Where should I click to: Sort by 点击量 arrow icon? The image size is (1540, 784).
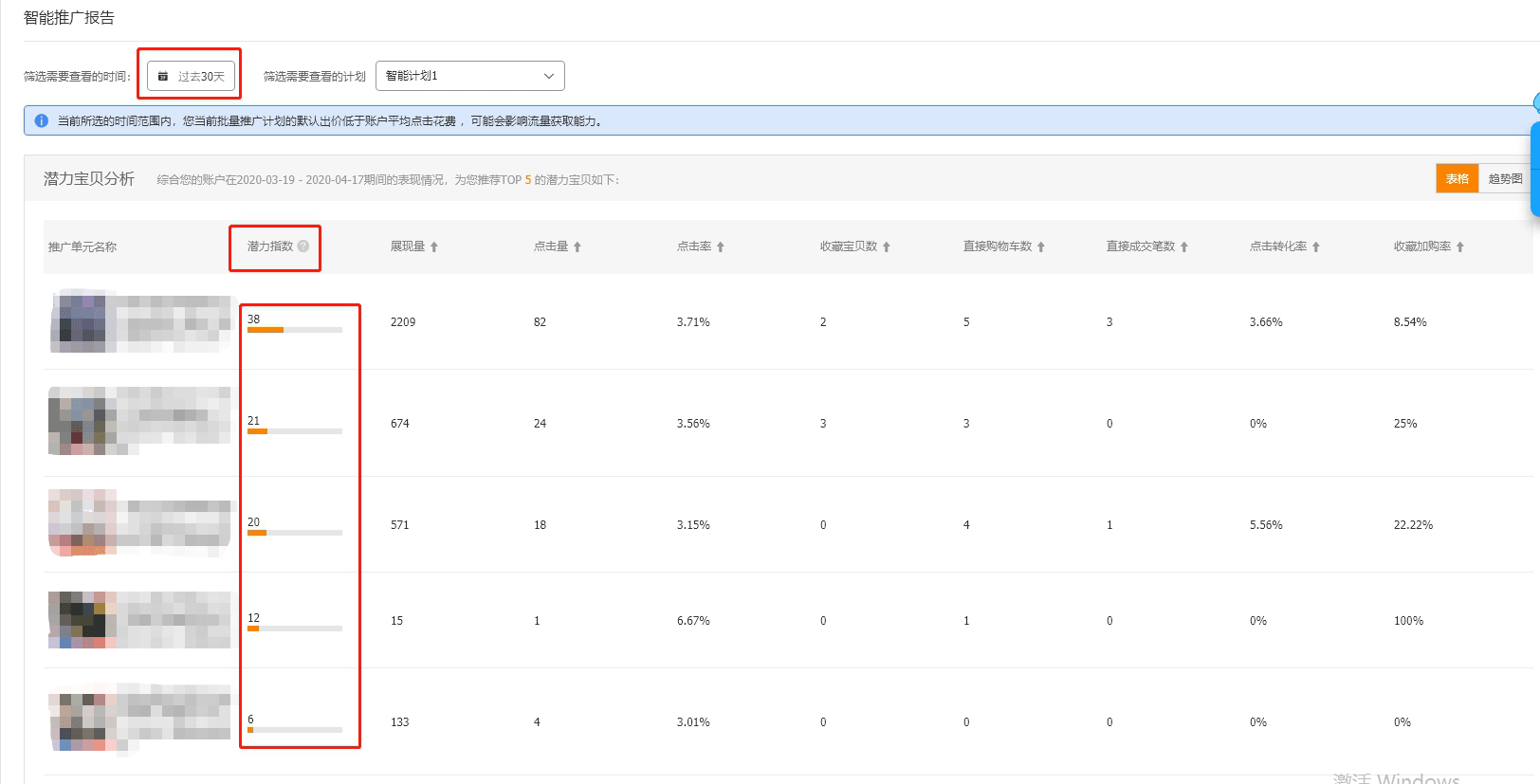coord(577,247)
